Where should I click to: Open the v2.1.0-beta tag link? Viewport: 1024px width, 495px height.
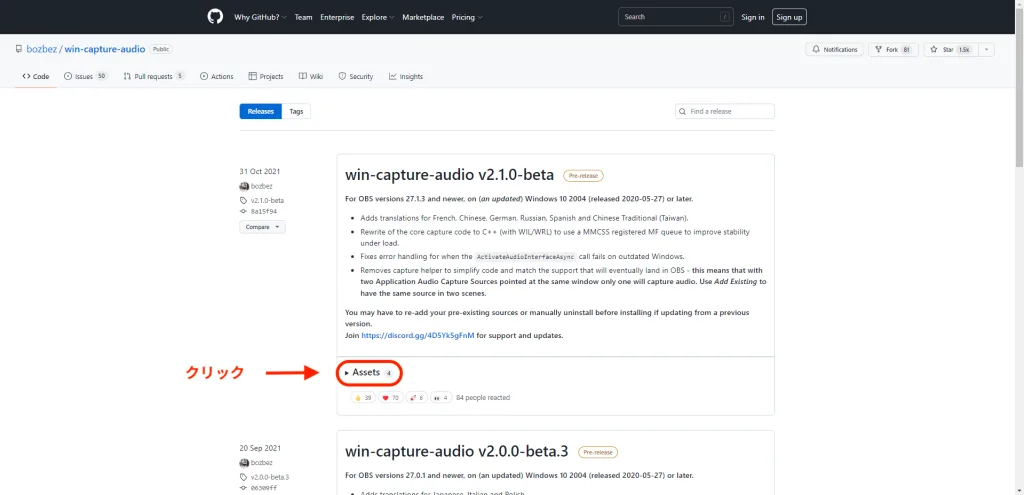coord(267,200)
